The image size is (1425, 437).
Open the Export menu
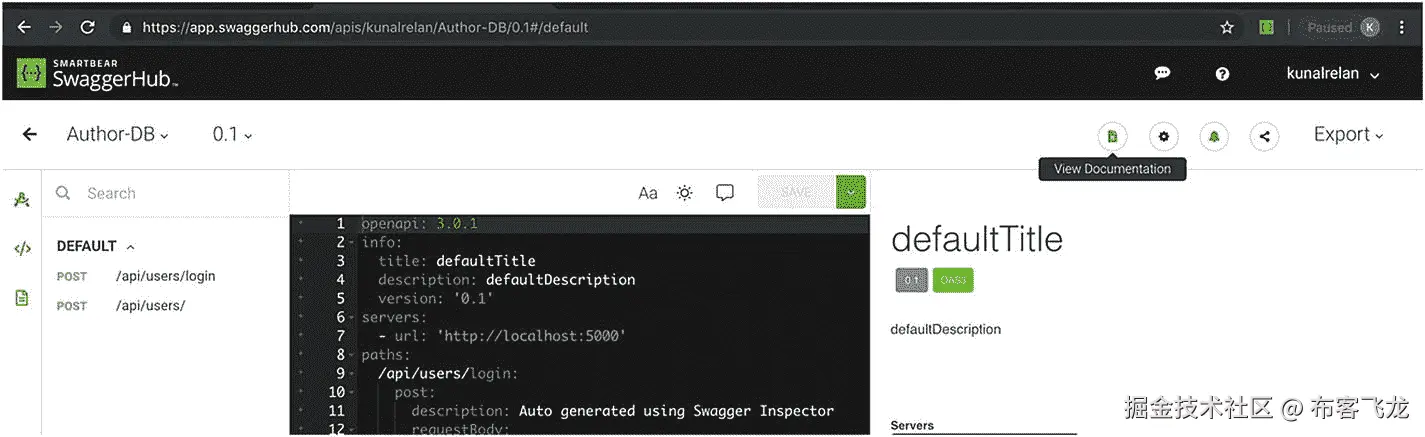point(1348,135)
